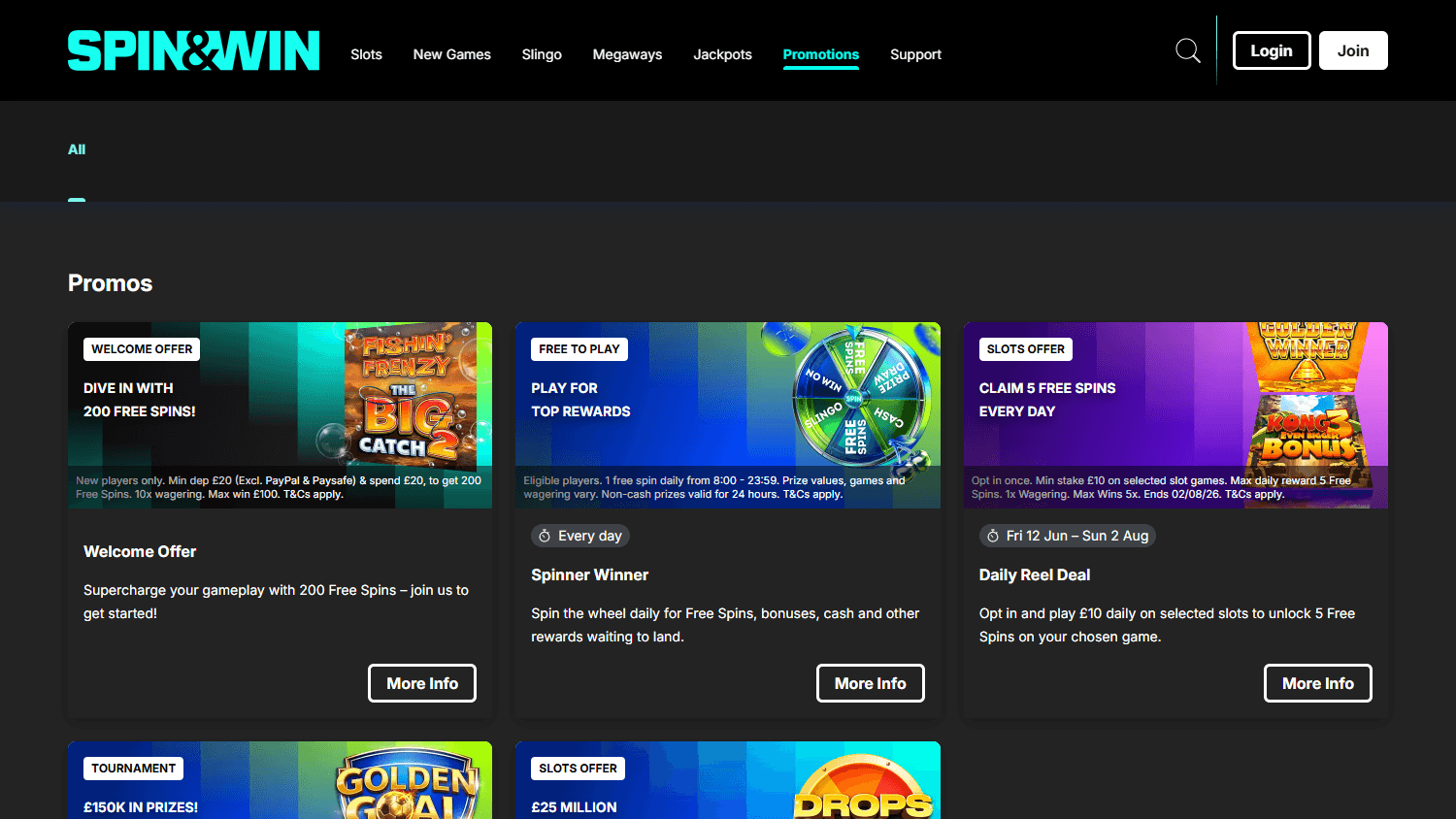This screenshot has width=1456, height=819.
Task: Click the Every day schedule pill
Action: pyautogui.click(x=580, y=536)
